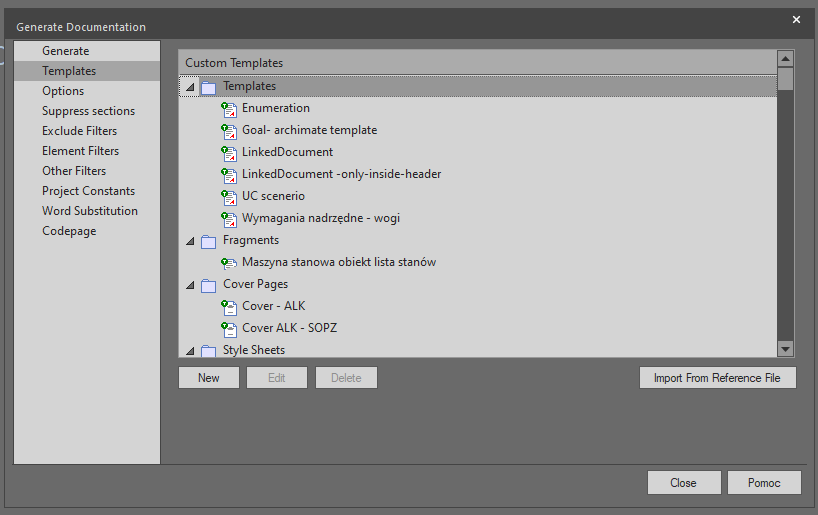Viewport: 818px width, 515px height.
Task: Click the Enumeration template icon
Action: coord(229,109)
